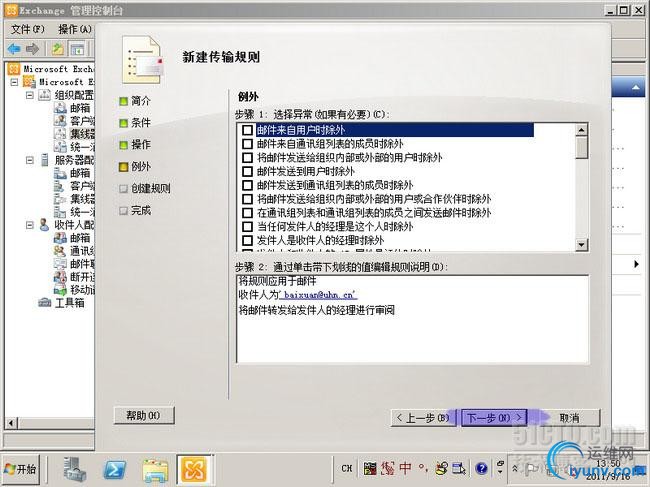Check 邮件来自用户时除外

[247, 130]
